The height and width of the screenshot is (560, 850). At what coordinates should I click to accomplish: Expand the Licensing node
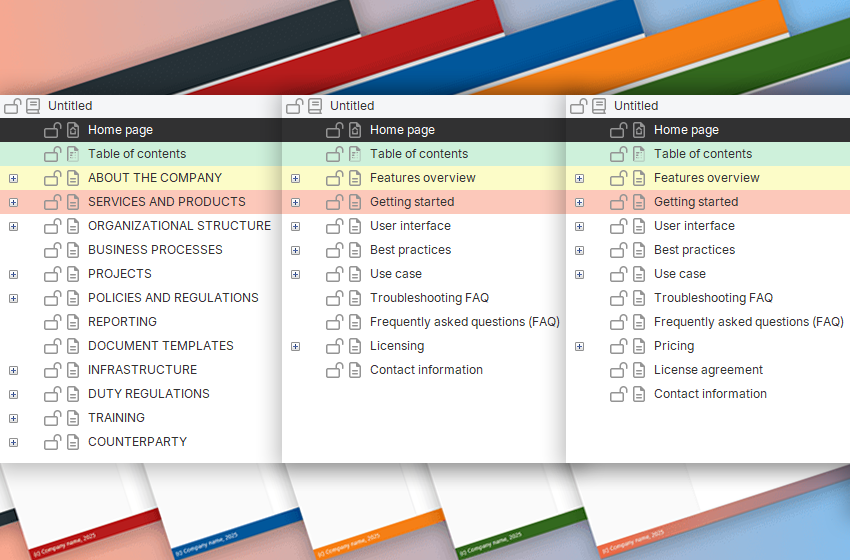[295, 346]
